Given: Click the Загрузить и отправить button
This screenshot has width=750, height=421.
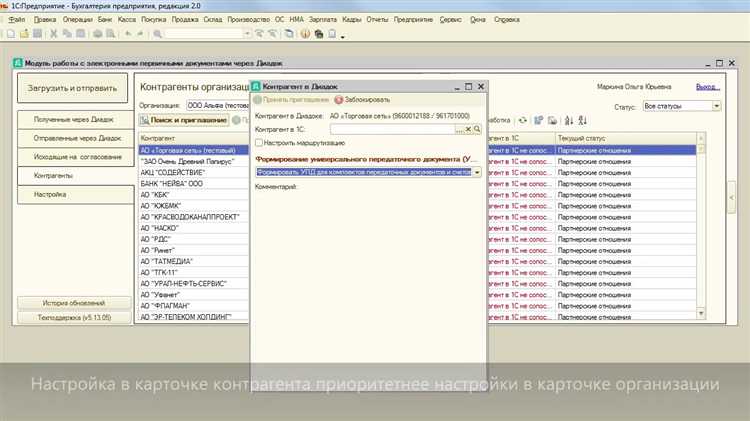Looking at the screenshot, I should (x=72, y=88).
